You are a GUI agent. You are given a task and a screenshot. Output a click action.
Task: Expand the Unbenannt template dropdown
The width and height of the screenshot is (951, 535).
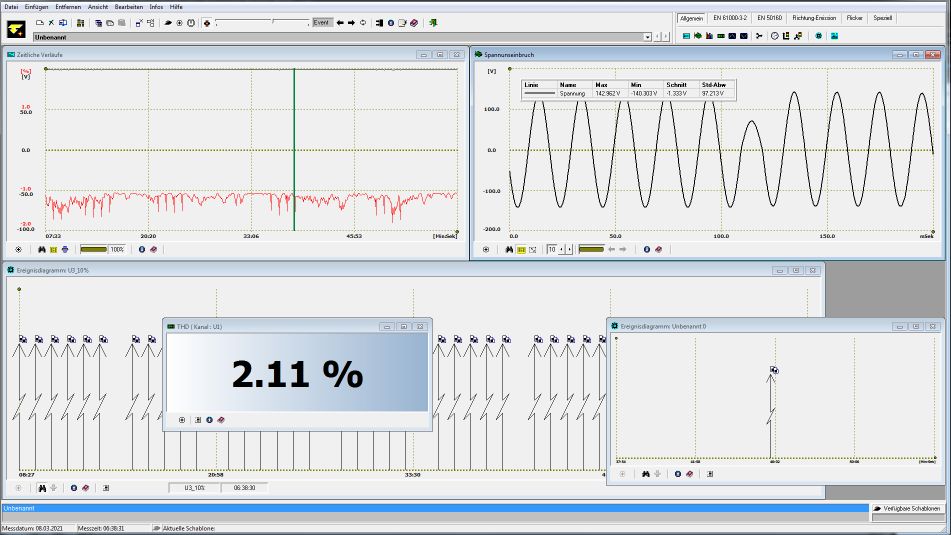[647, 37]
